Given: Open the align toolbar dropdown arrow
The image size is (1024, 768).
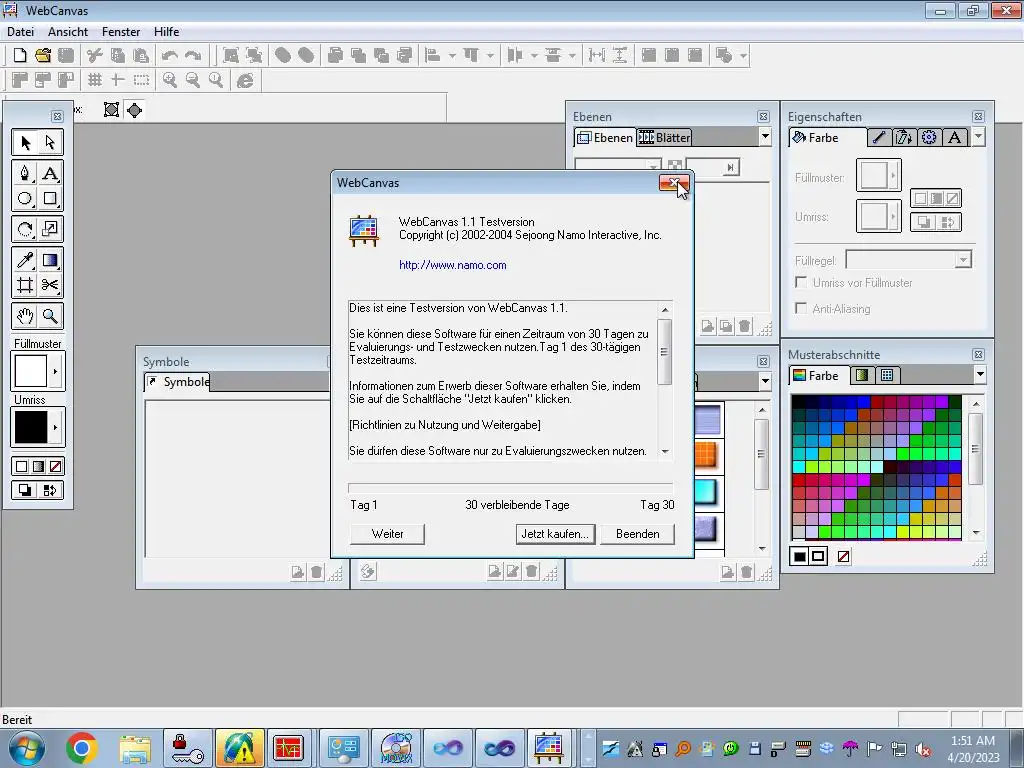Looking at the screenshot, I should click(452, 56).
